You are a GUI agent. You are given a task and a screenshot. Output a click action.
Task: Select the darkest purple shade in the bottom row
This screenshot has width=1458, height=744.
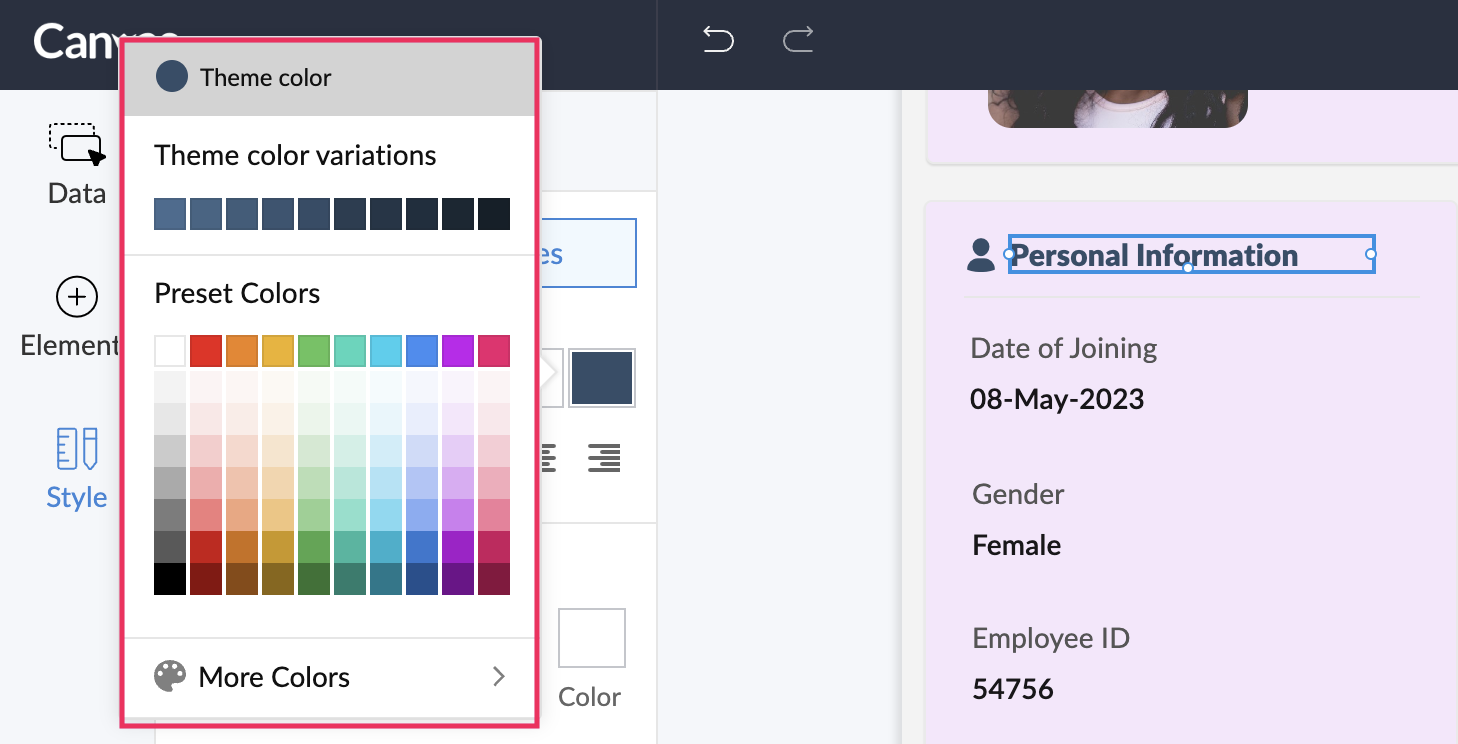coord(458,579)
